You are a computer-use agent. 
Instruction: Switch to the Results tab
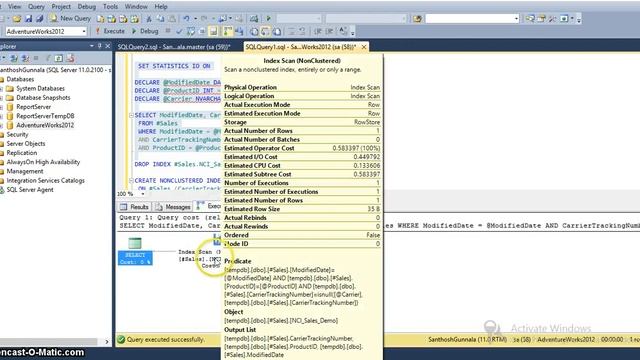click(134, 207)
